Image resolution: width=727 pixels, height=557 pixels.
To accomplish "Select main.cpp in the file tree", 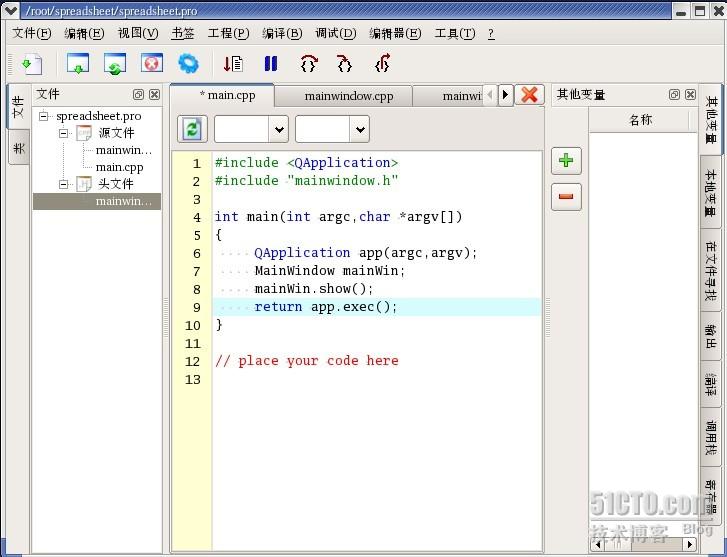I will pyautogui.click(x=119, y=167).
